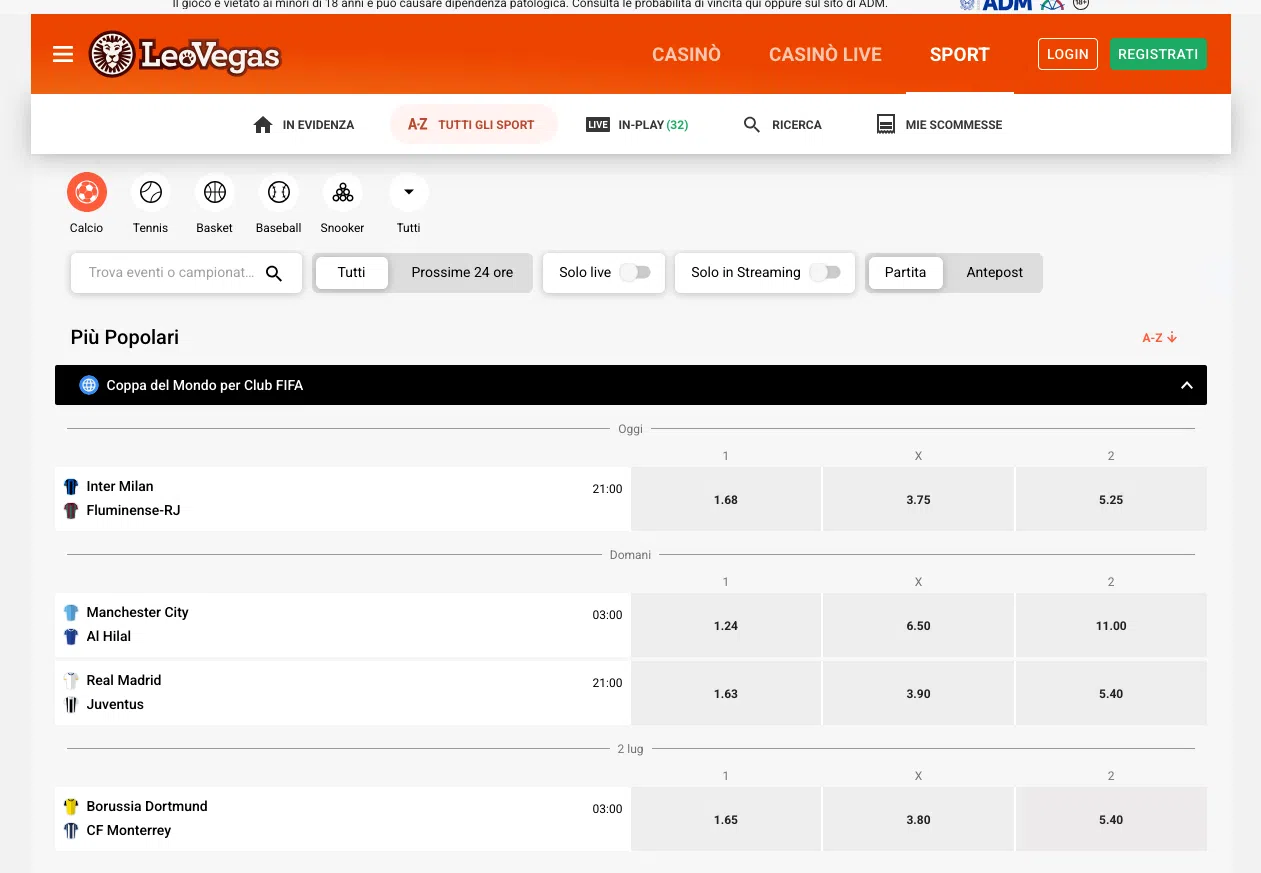Click the Juventus jersey icon

71,705
